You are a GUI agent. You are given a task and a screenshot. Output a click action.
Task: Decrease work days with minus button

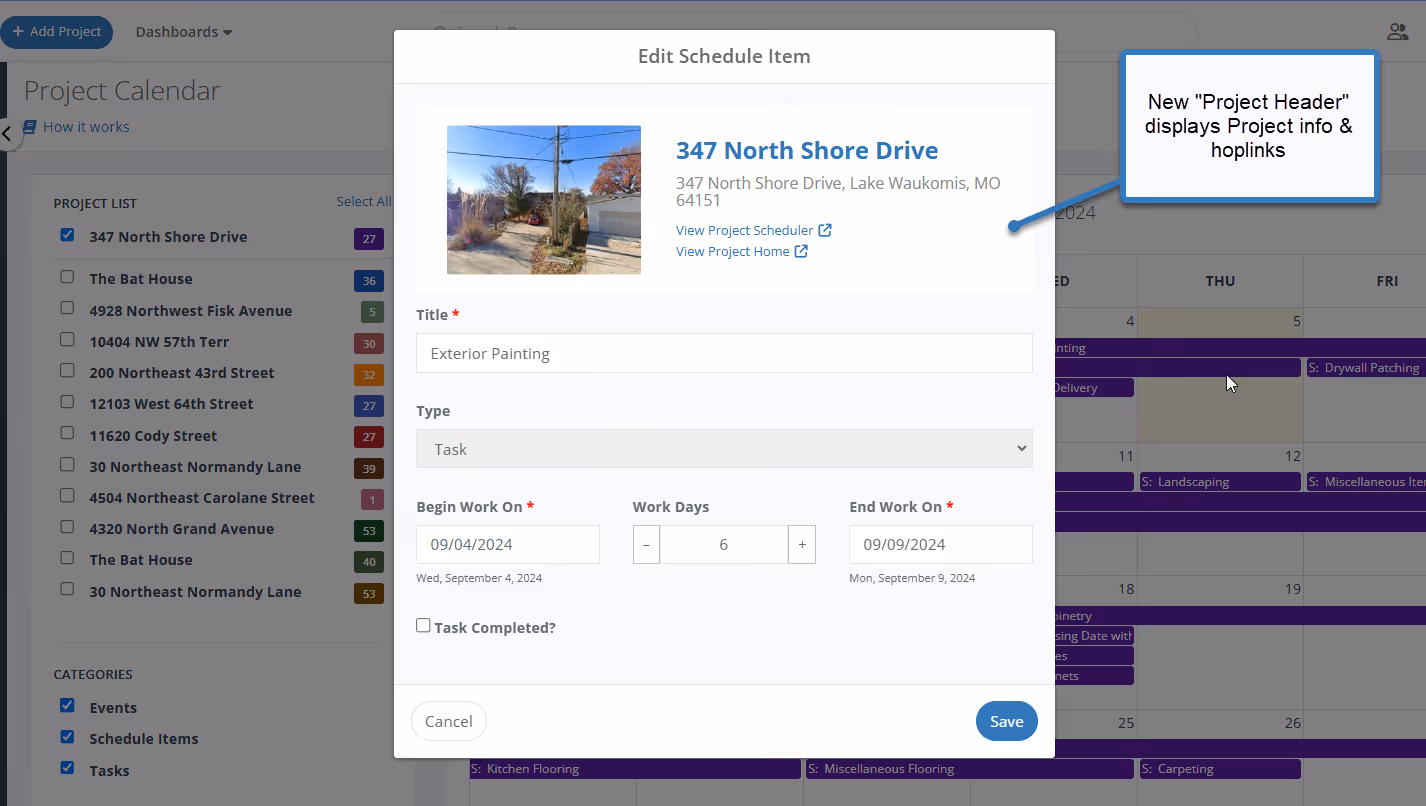click(646, 545)
